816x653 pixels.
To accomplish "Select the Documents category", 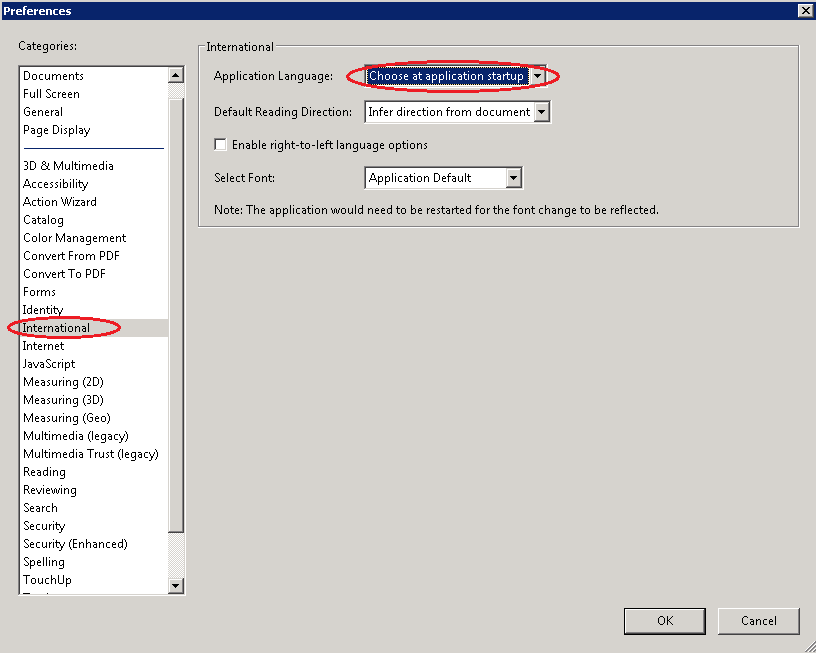I will (x=53, y=76).
